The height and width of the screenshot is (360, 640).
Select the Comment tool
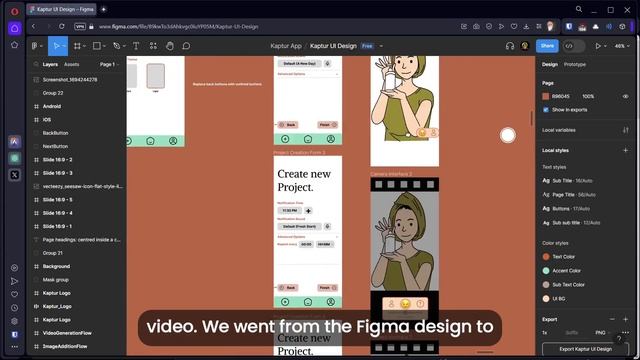pyautogui.click(x=186, y=46)
